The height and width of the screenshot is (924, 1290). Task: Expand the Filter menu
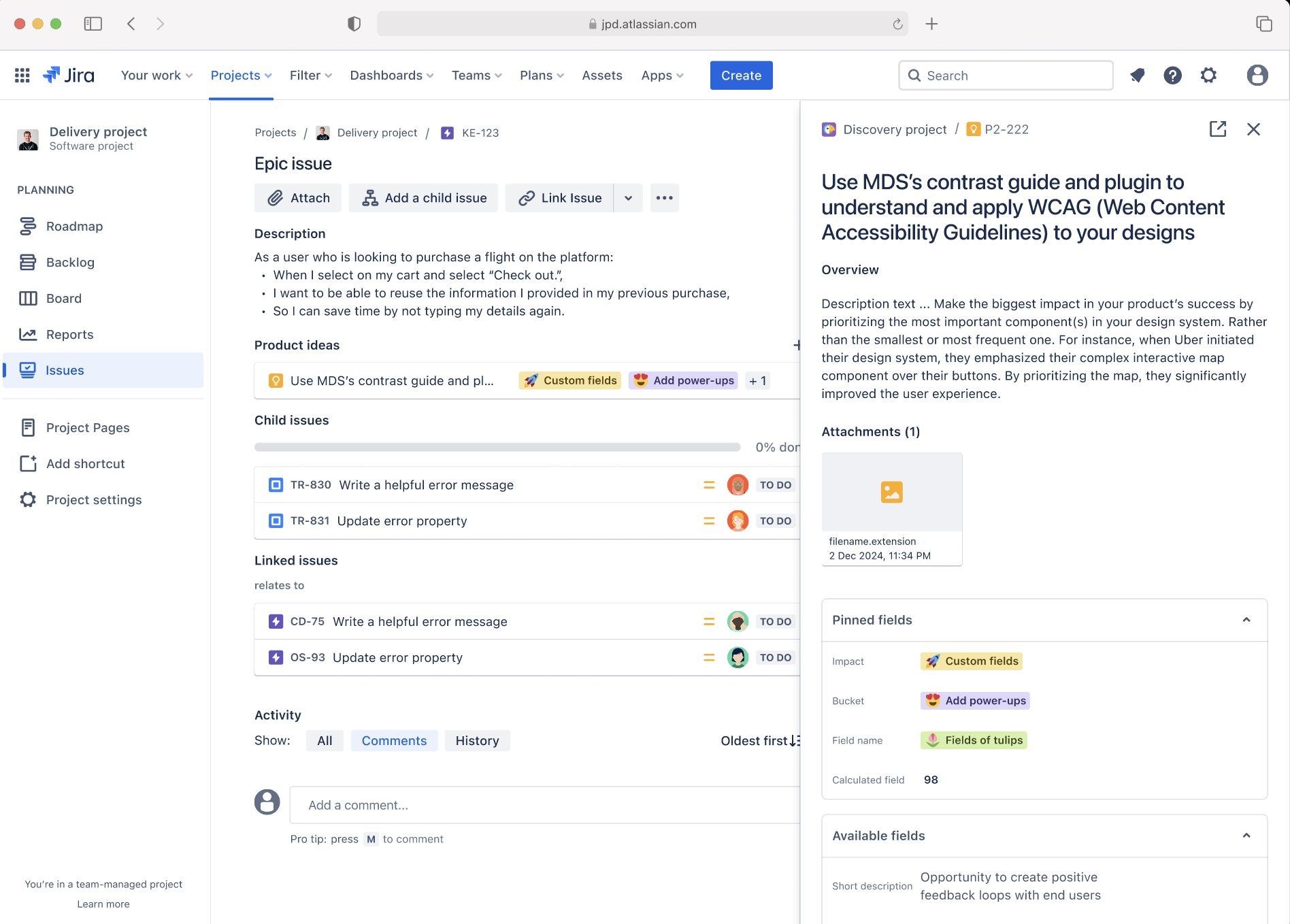(310, 75)
